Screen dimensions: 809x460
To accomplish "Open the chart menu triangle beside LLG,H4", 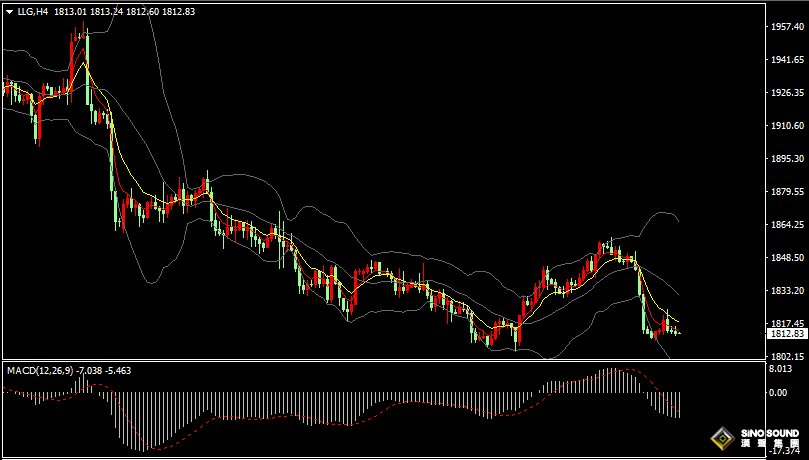I will click(9, 12).
